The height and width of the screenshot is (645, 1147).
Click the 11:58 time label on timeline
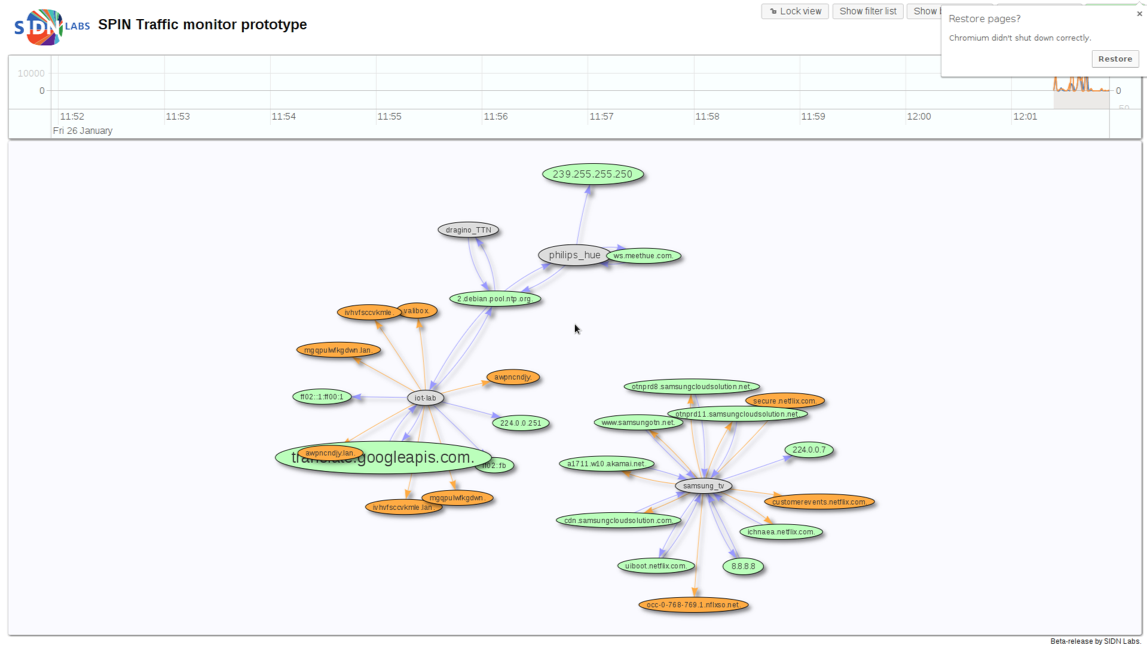click(707, 116)
